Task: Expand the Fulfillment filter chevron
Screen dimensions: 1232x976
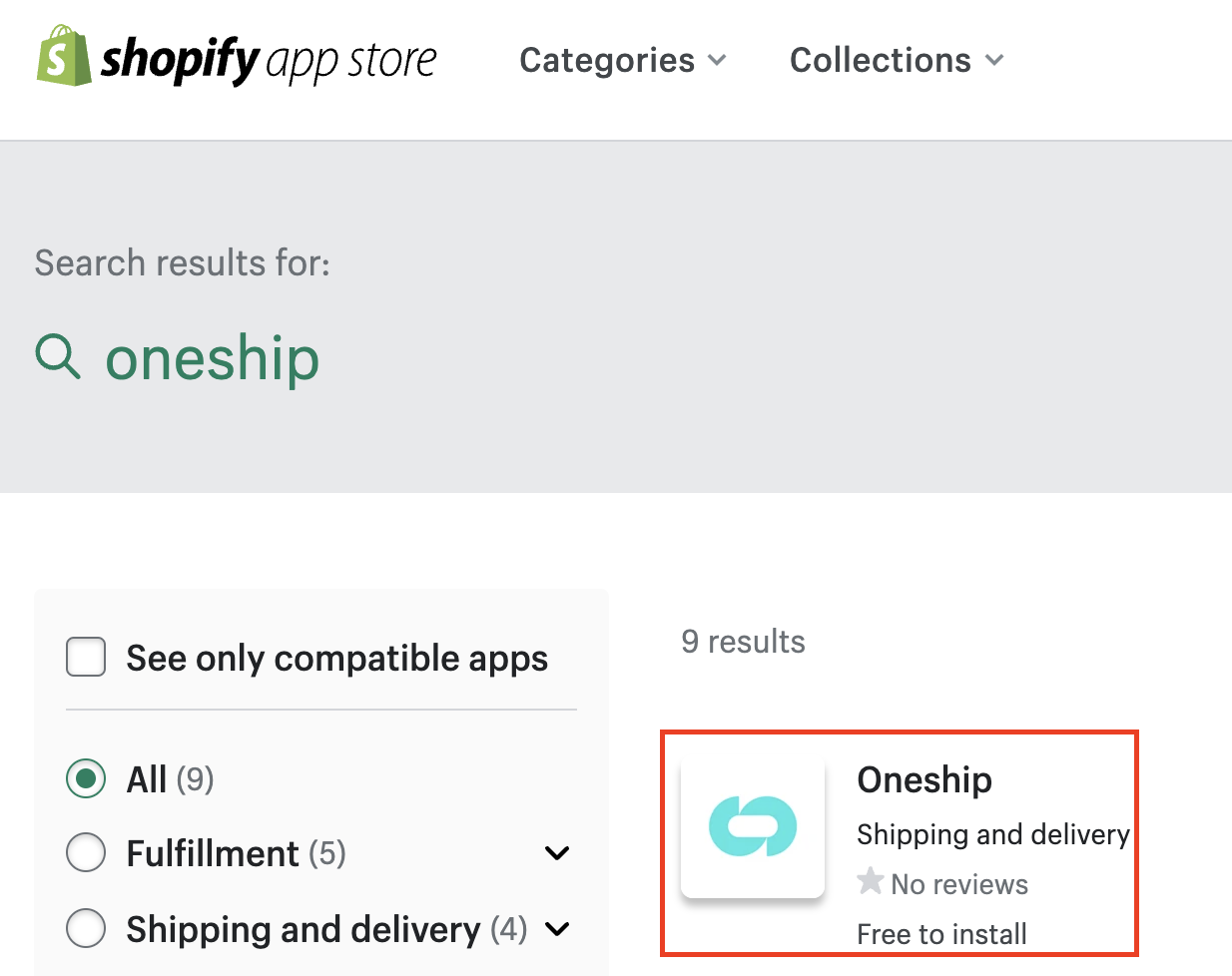Action: tap(557, 853)
